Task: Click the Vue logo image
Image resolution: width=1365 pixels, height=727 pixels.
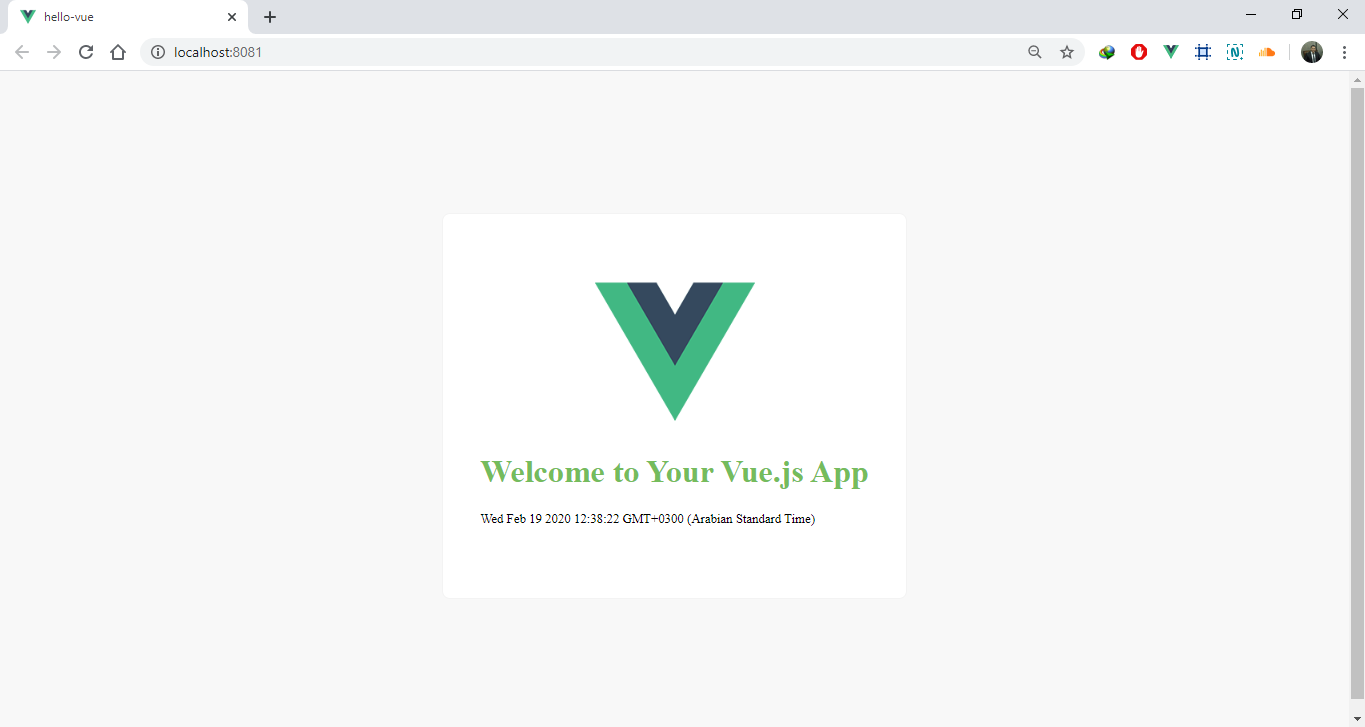Action: coord(675,351)
